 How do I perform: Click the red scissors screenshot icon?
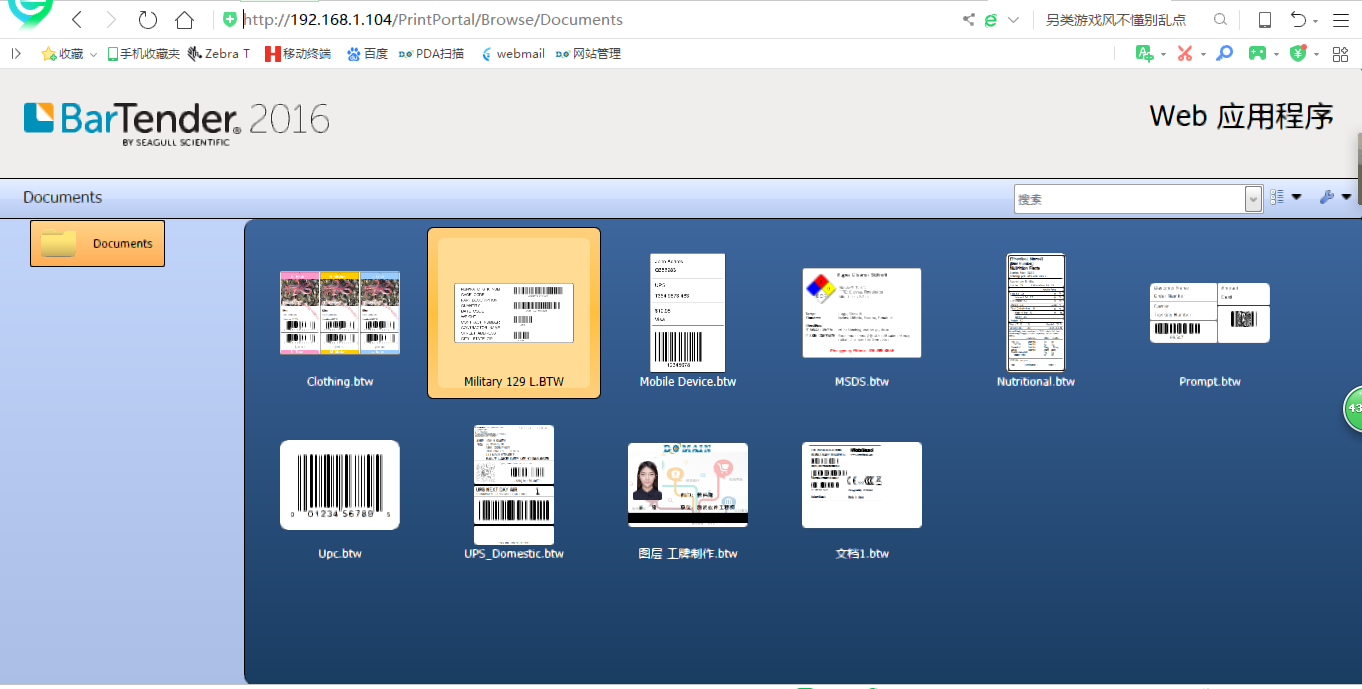[x=1185, y=54]
